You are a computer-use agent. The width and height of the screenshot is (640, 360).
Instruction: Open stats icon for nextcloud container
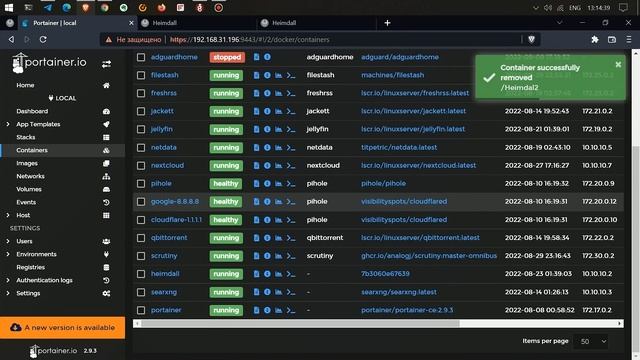coord(278,165)
